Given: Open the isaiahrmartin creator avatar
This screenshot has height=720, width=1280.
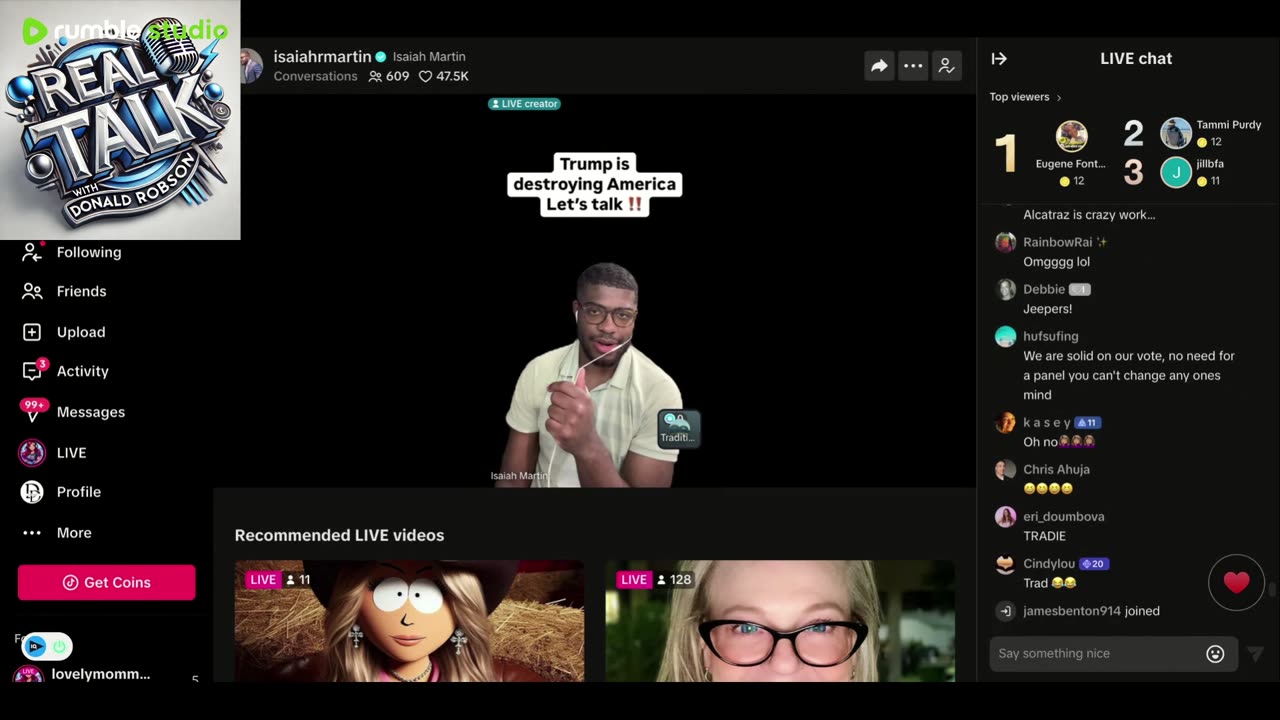Looking at the screenshot, I should point(251,66).
